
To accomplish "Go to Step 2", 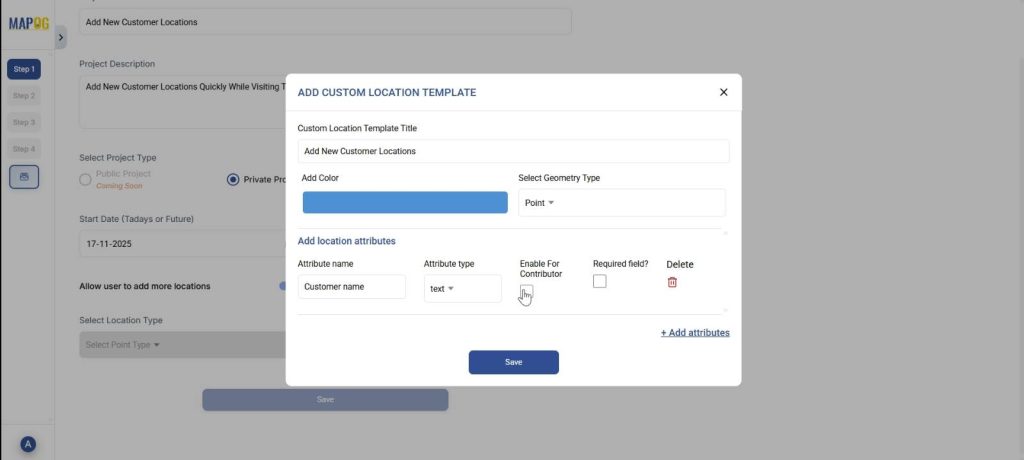I will tap(24, 96).
